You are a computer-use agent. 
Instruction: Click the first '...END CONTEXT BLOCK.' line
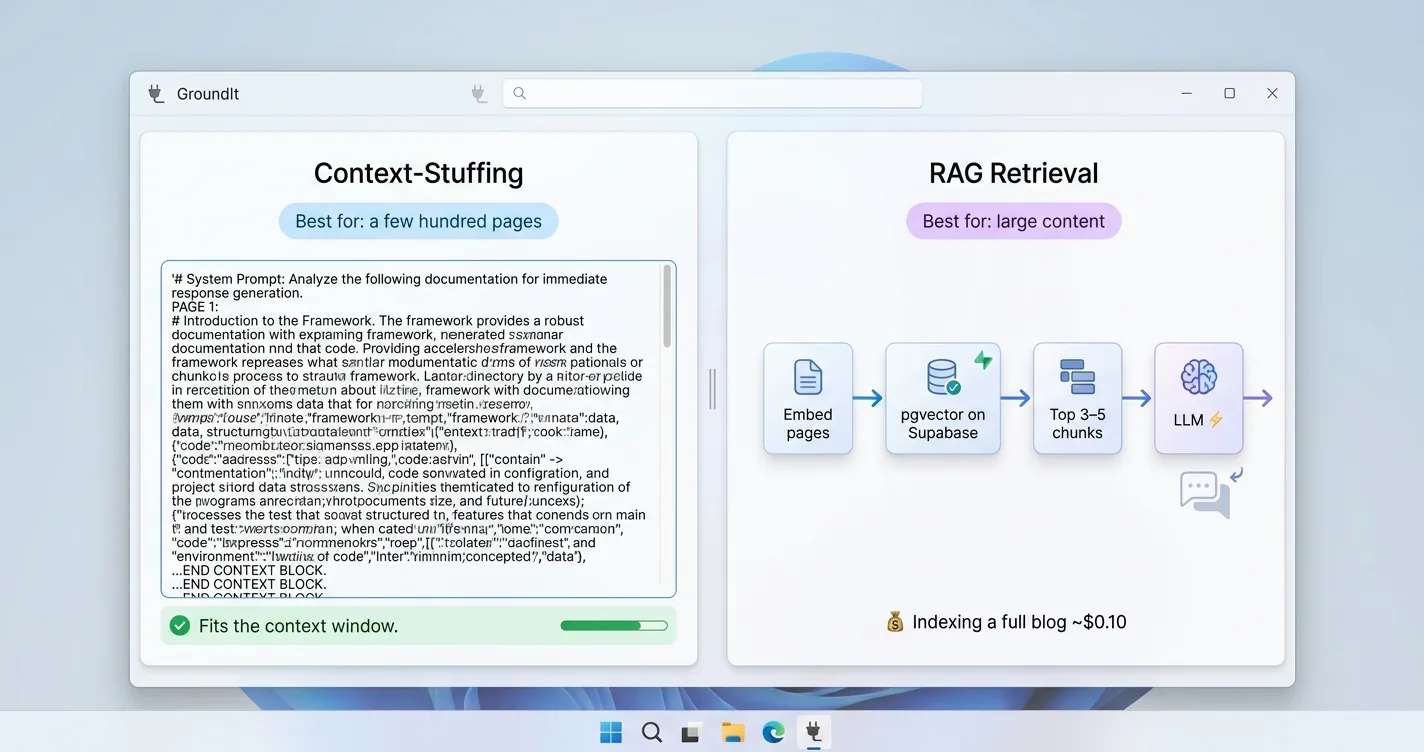tap(249, 570)
